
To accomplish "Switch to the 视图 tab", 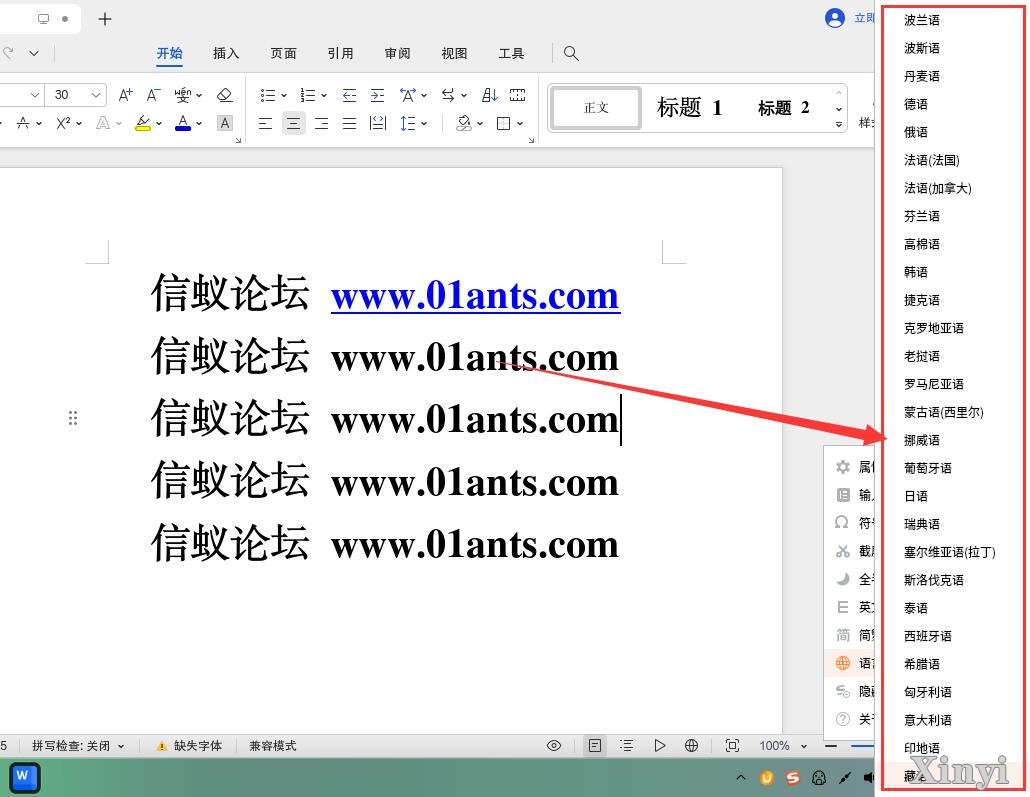I will tap(454, 53).
